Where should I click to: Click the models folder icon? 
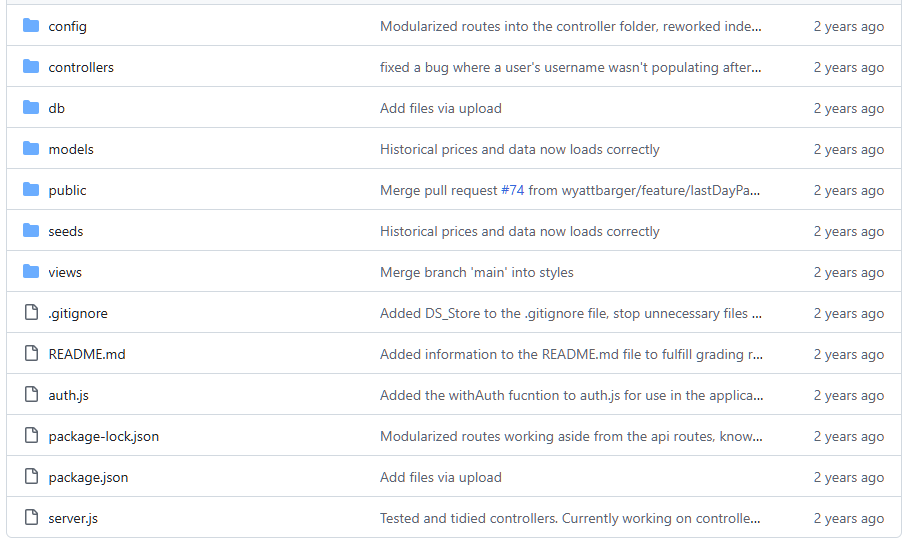pos(31,149)
